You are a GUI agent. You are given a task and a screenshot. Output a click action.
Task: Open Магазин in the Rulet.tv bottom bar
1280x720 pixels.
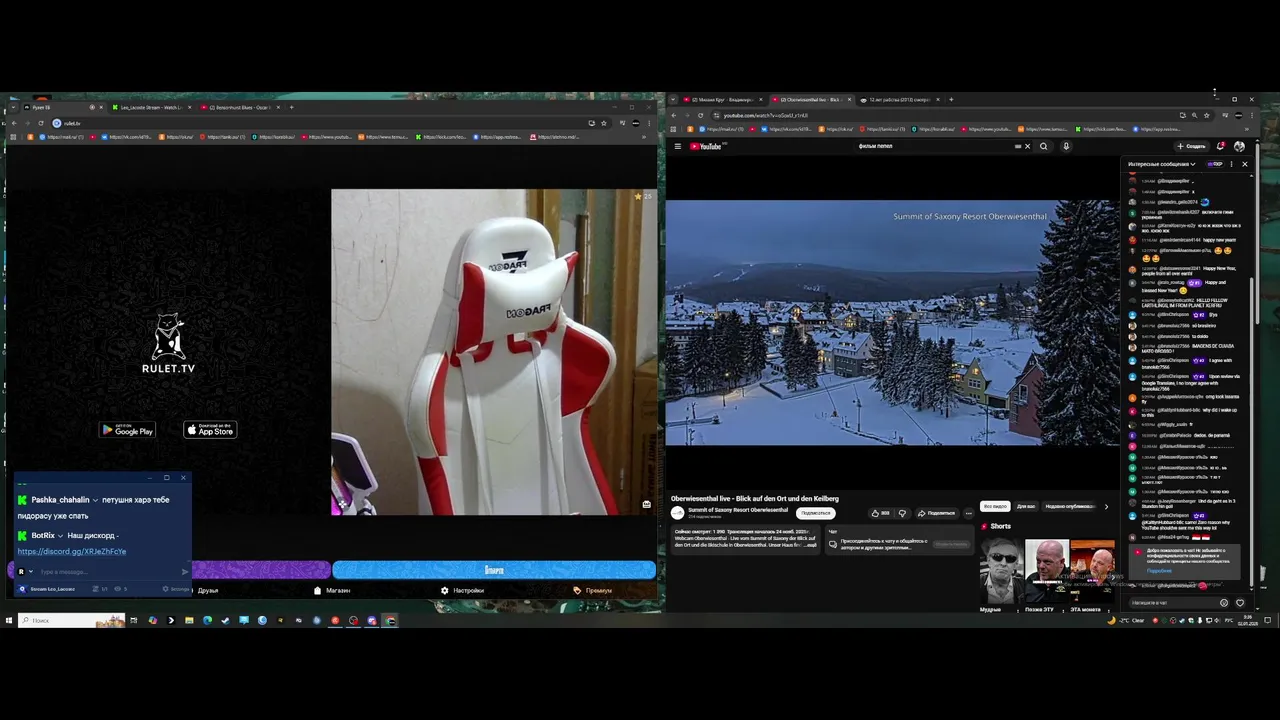coord(333,590)
